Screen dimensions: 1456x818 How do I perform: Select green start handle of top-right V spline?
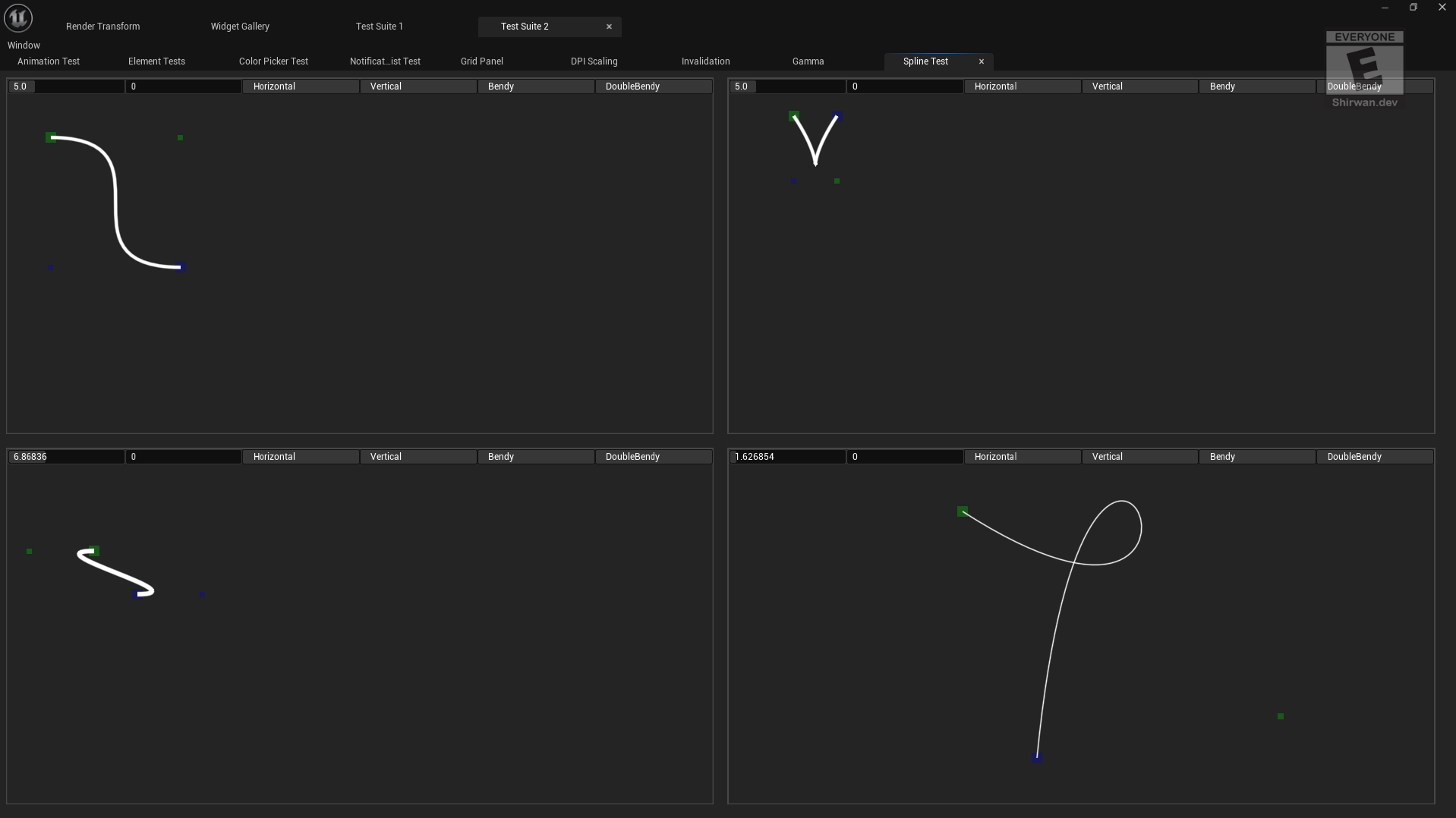click(x=794, y=116)
